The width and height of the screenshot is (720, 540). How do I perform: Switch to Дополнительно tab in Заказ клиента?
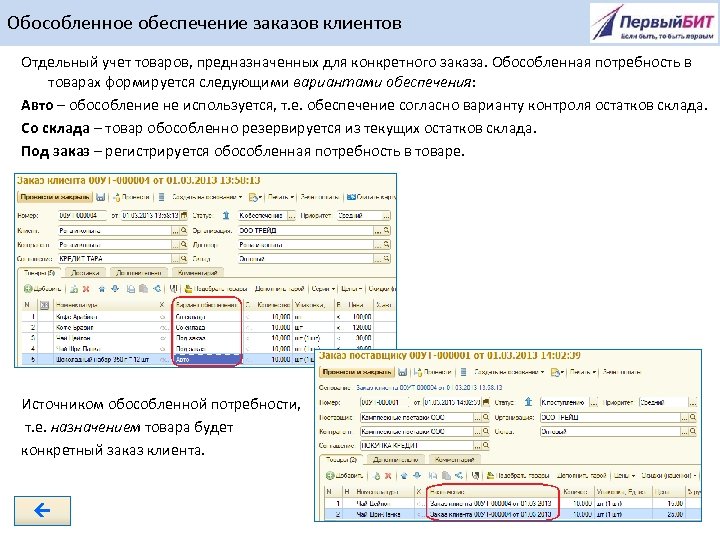pos(139,273)
